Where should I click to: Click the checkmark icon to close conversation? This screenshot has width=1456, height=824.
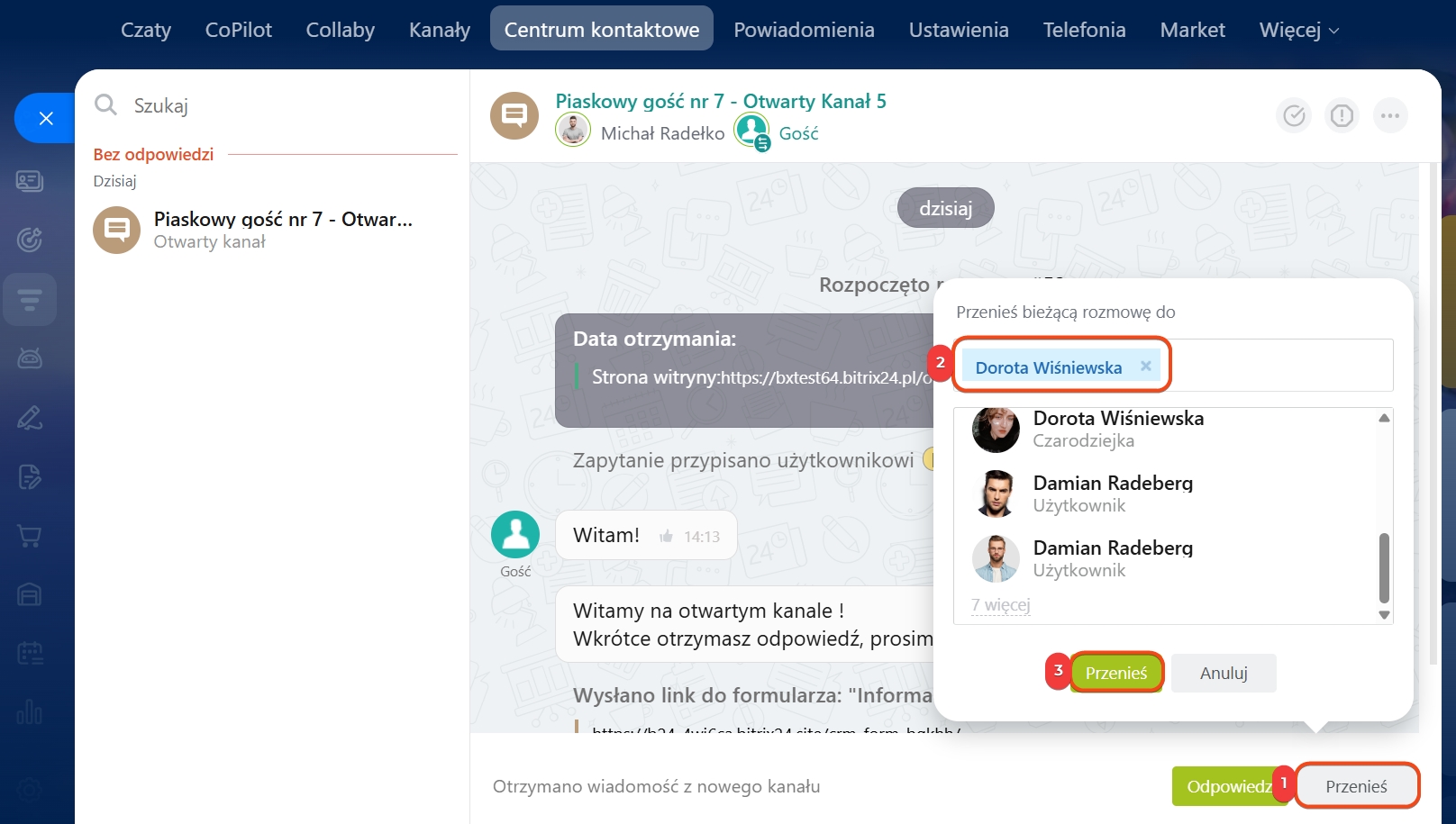(1294, 115)
